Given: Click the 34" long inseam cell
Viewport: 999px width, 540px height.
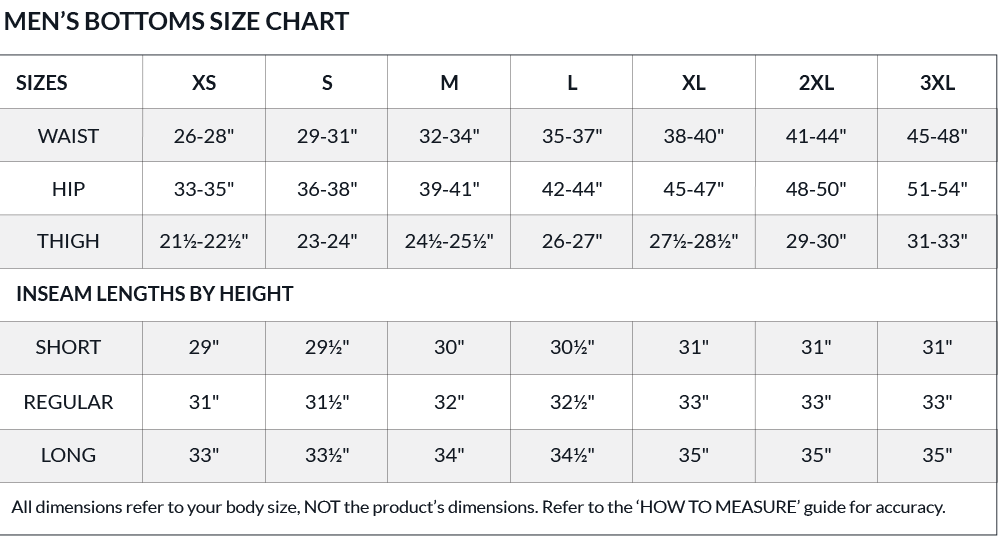Looking at the screenshot, I should point(449,455).
